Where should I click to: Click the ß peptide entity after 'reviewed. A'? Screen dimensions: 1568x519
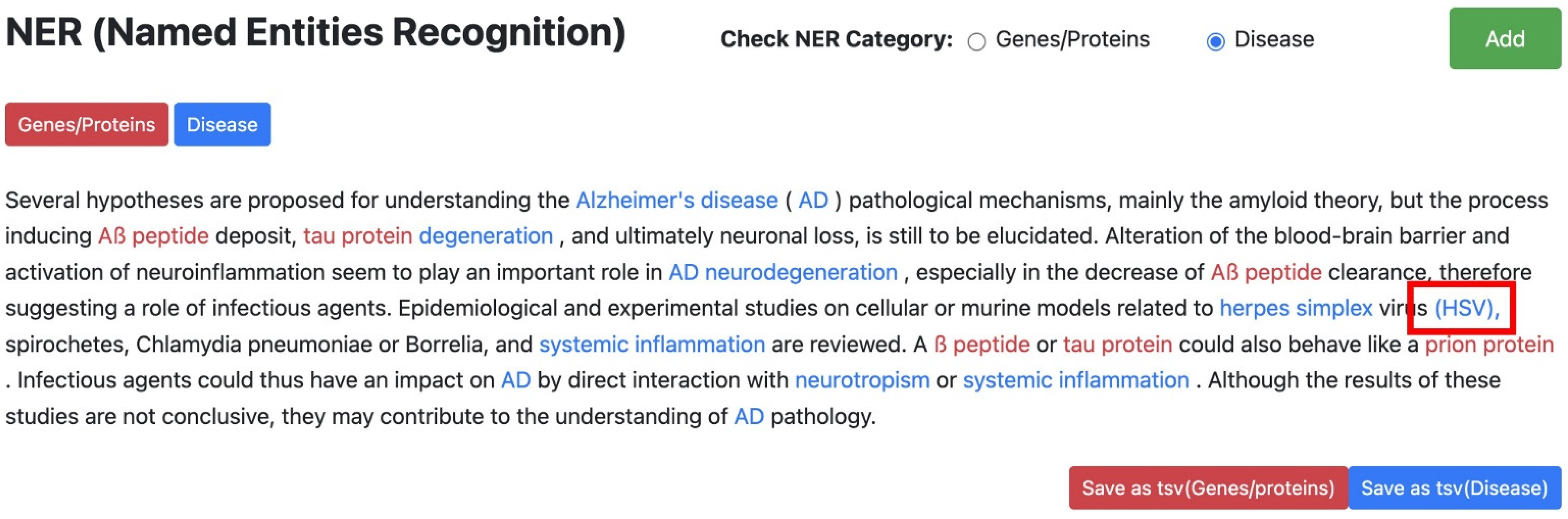(981, 344)
